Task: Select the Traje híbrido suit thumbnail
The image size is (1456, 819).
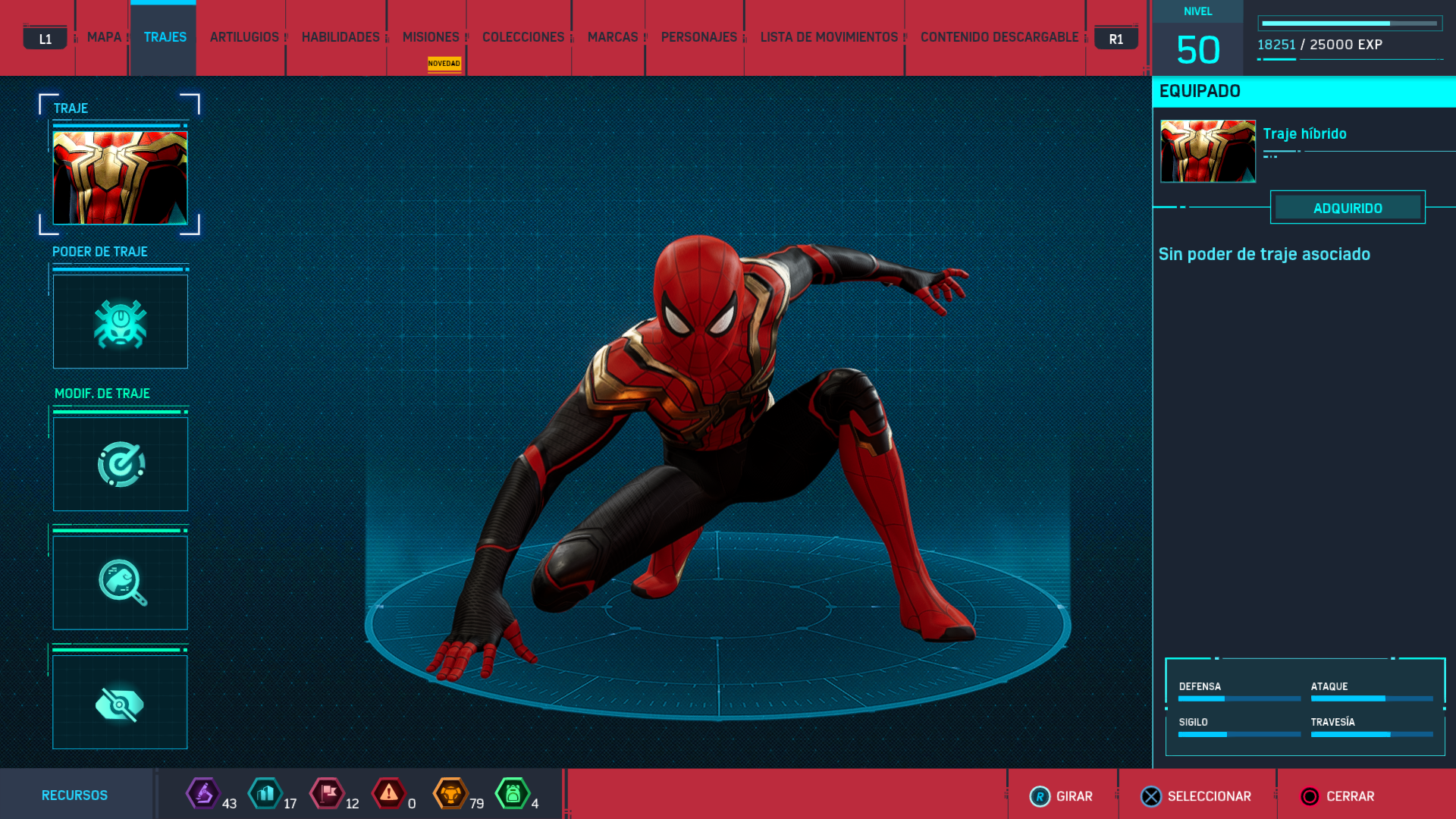Action: pos(1207,151)
